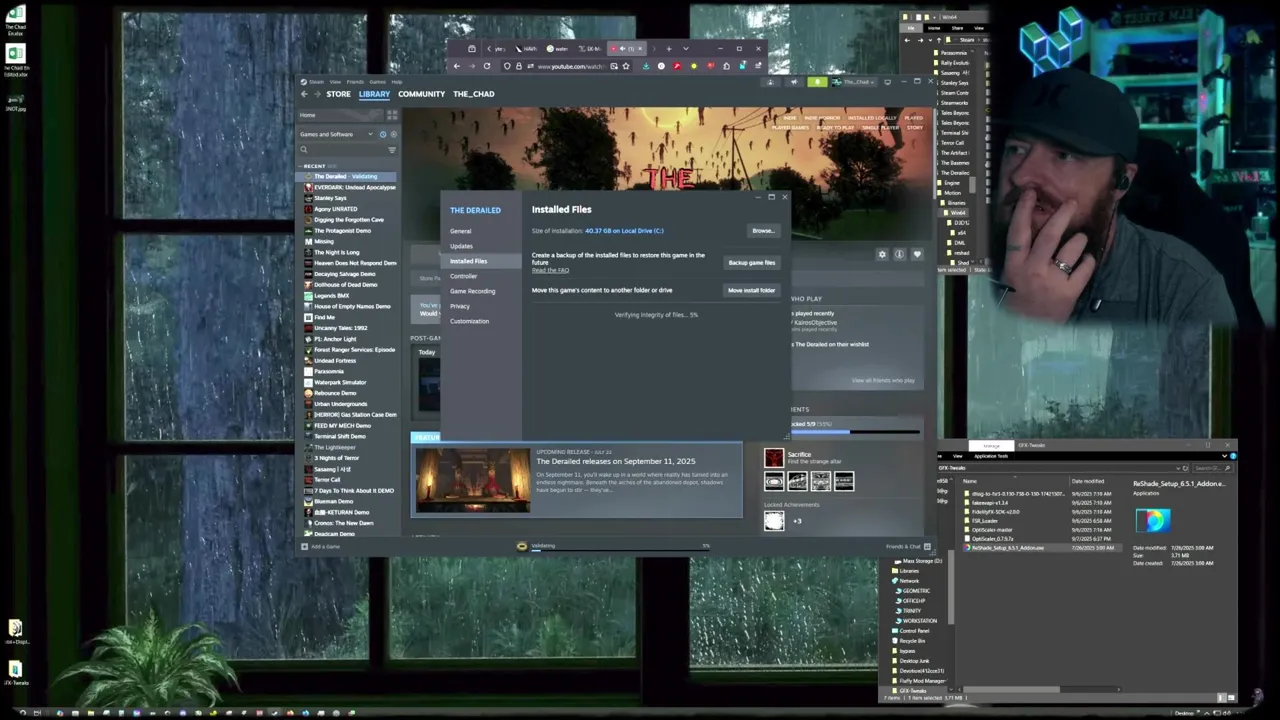Go forward using Steam's forward arrow

coord(317,94)
